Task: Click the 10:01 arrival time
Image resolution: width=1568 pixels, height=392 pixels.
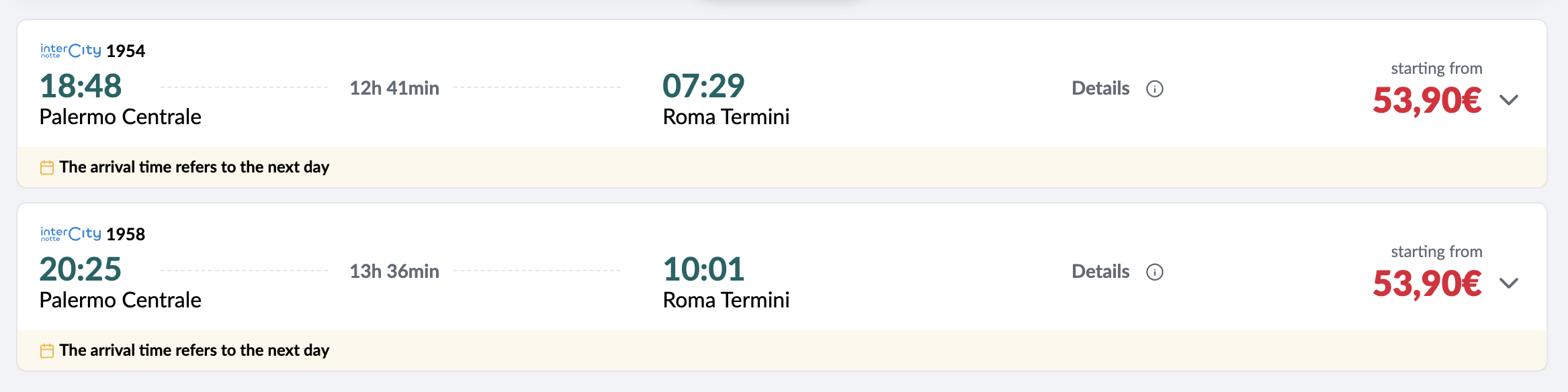Action: (x=703, y=270)
